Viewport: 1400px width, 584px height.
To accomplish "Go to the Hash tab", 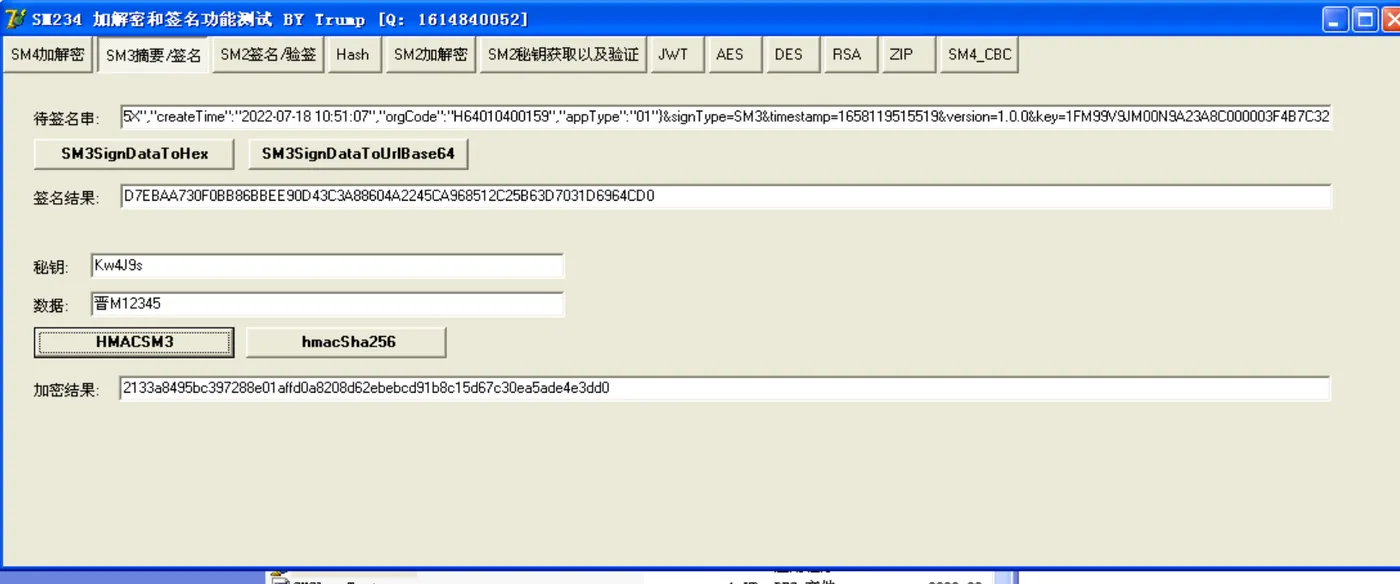I will (x=353, y=55).
